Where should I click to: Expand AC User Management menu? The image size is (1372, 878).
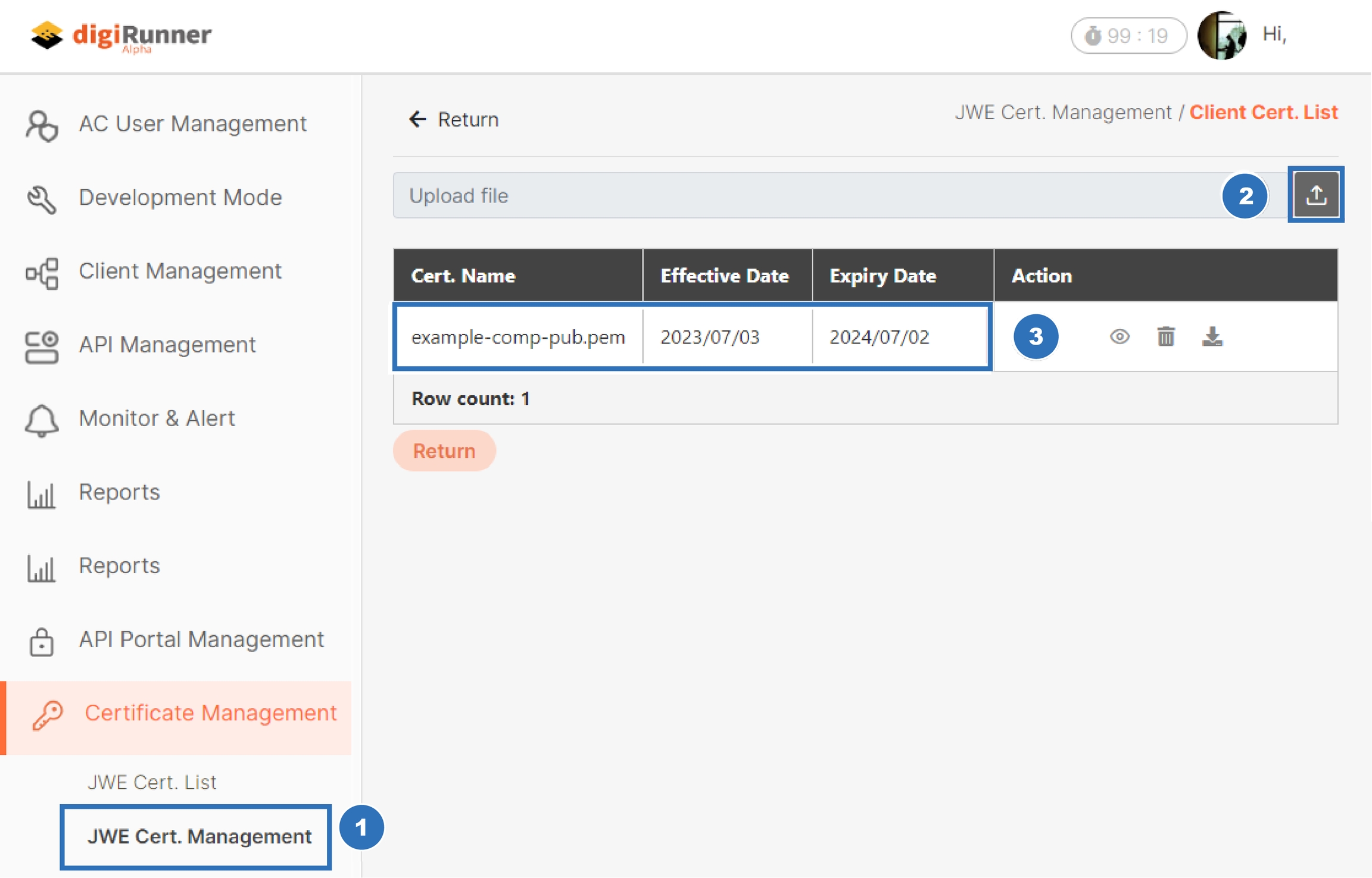pos(192,124)
